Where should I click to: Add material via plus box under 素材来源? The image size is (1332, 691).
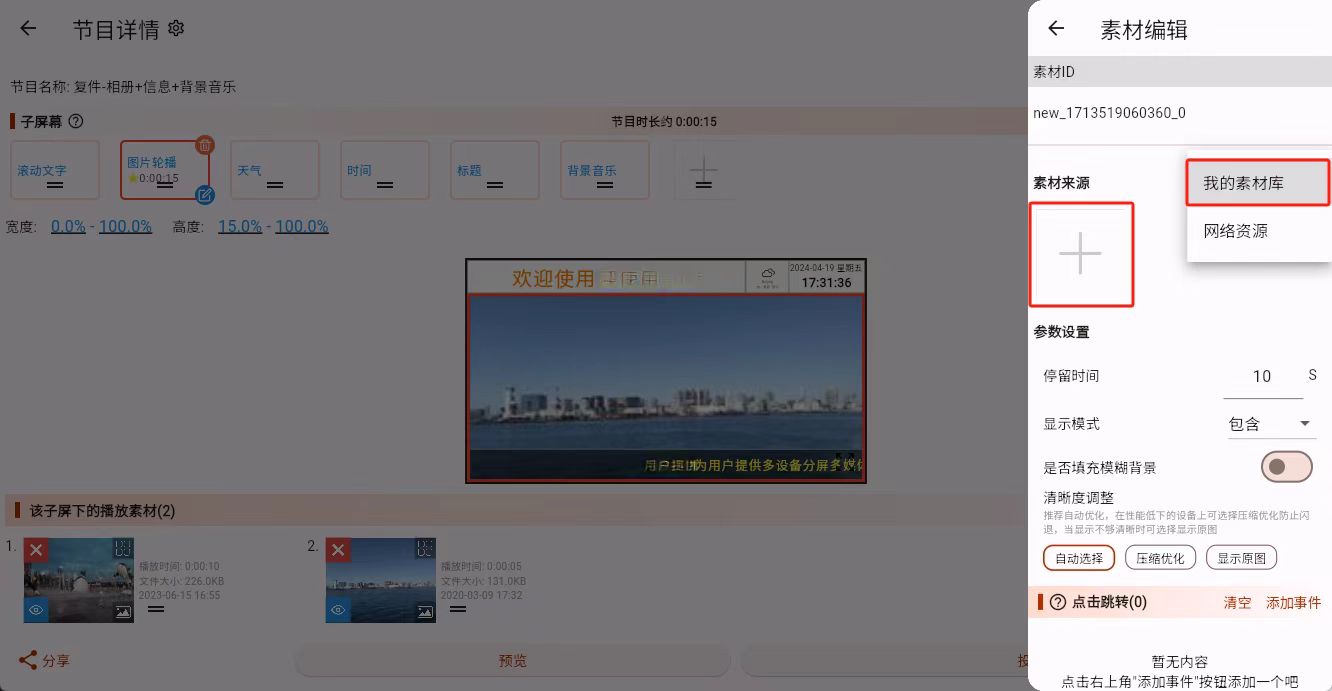(x=1081, y=253)
